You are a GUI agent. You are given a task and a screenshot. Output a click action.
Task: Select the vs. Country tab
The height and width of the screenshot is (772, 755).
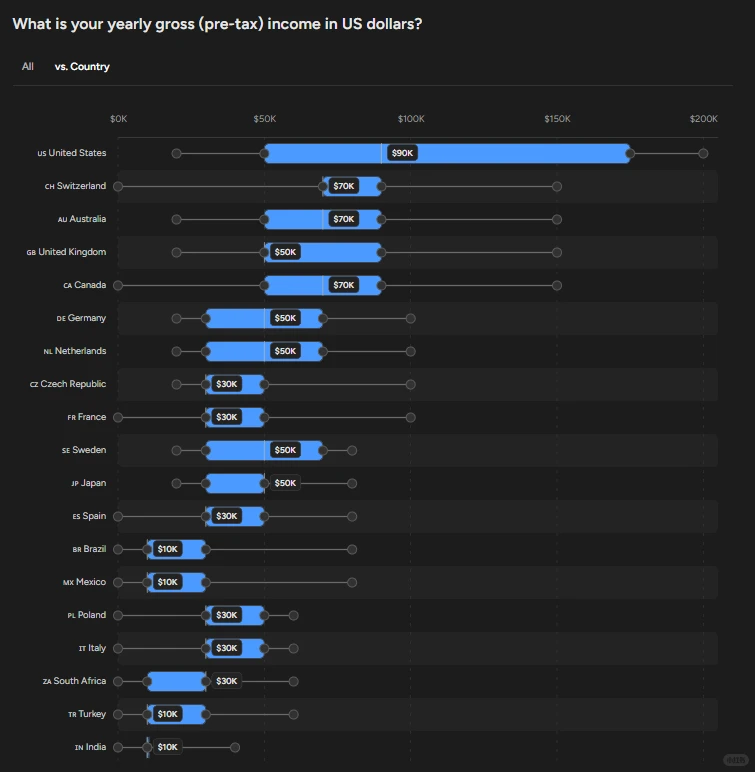(x=82, y=66)
